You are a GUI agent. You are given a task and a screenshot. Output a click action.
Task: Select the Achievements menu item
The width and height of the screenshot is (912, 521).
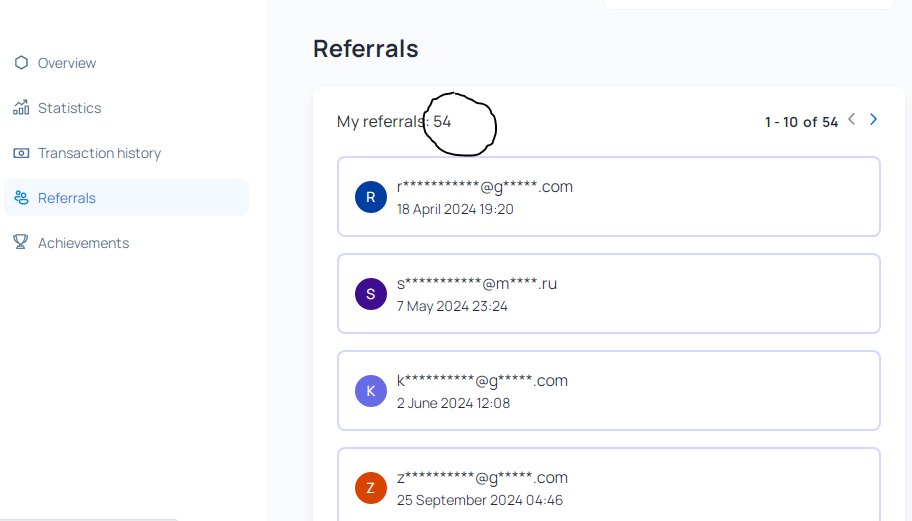click(83, 243)
